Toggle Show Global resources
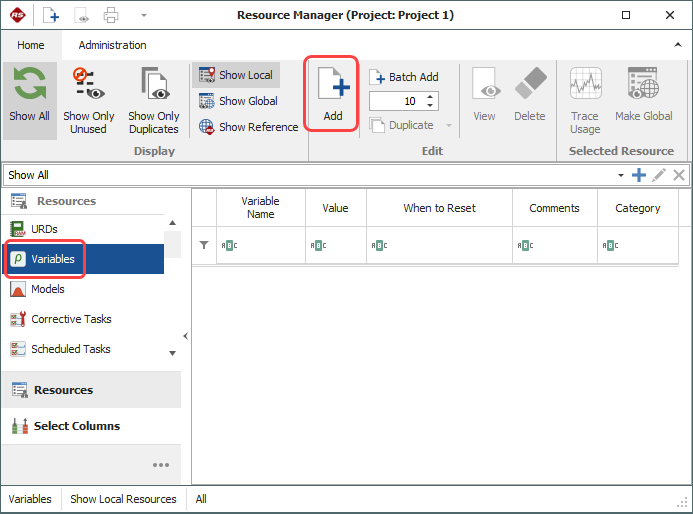693x514 pixels. coord(238,101)
